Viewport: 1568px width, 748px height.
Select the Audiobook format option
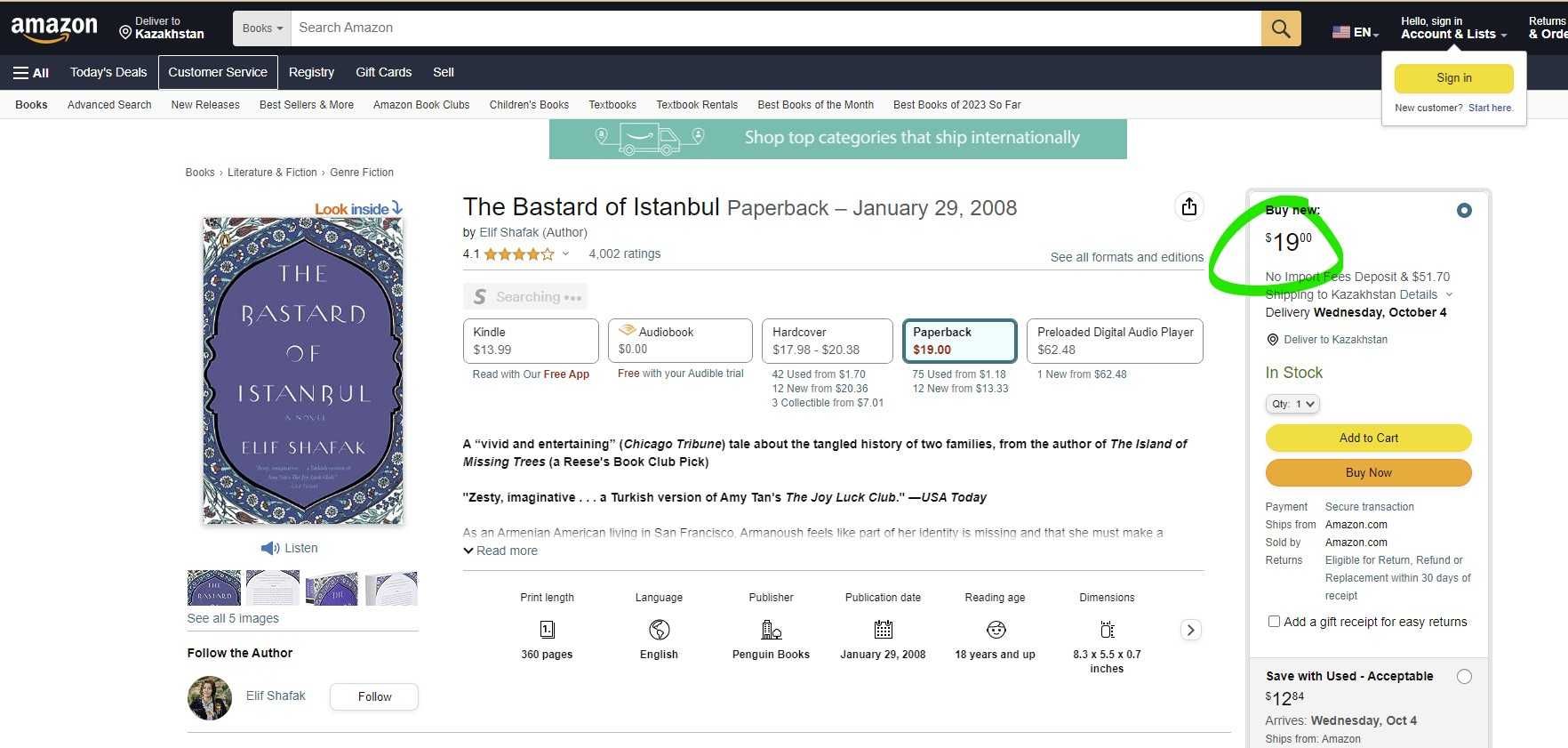[x=680, y=341]
